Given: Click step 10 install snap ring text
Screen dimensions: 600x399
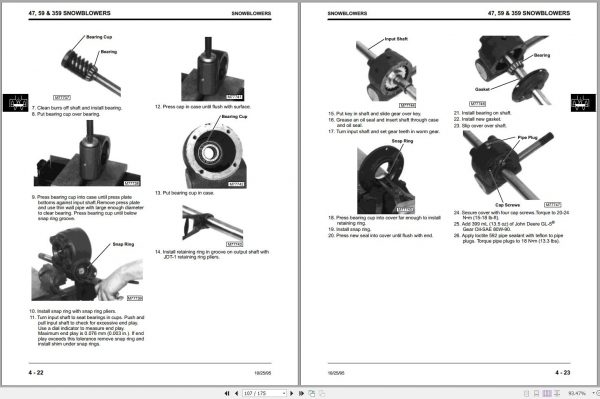Looking at the screenshot, I should point(73,311).
